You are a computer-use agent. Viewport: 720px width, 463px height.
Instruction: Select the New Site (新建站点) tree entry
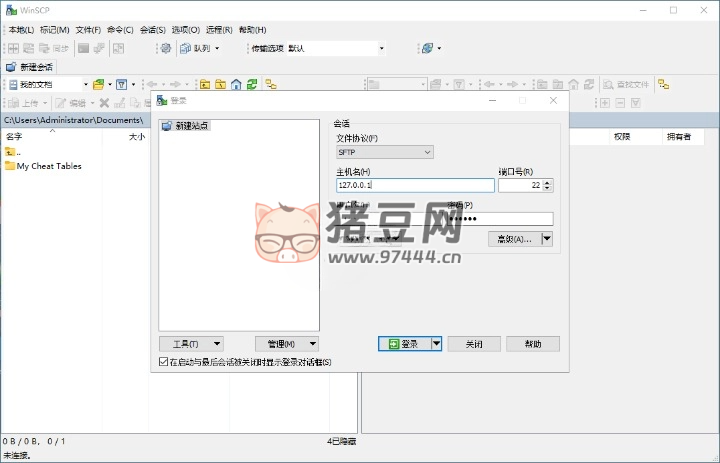tap(192, 126)
